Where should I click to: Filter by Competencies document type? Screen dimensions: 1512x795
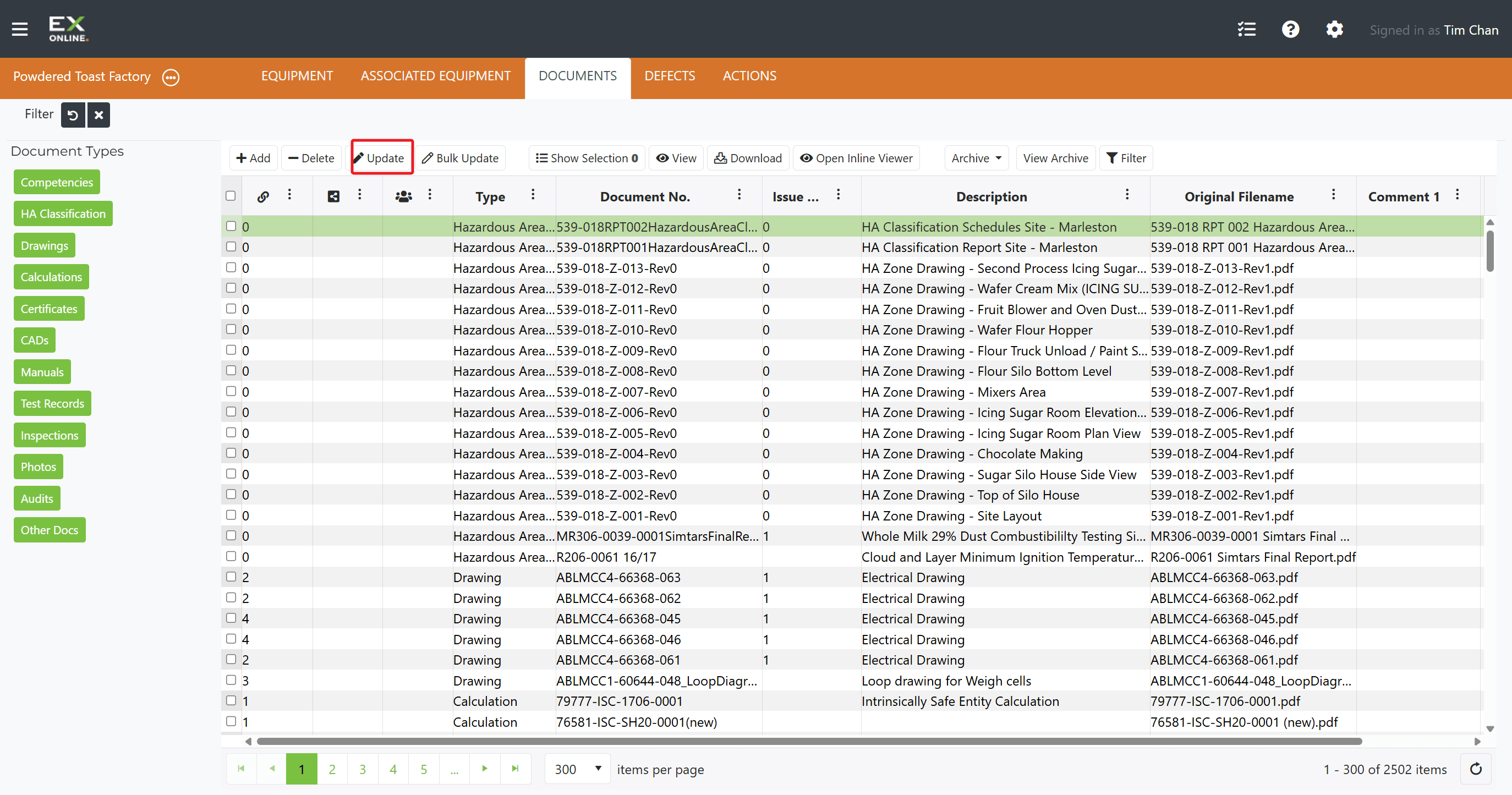(57, 182)
